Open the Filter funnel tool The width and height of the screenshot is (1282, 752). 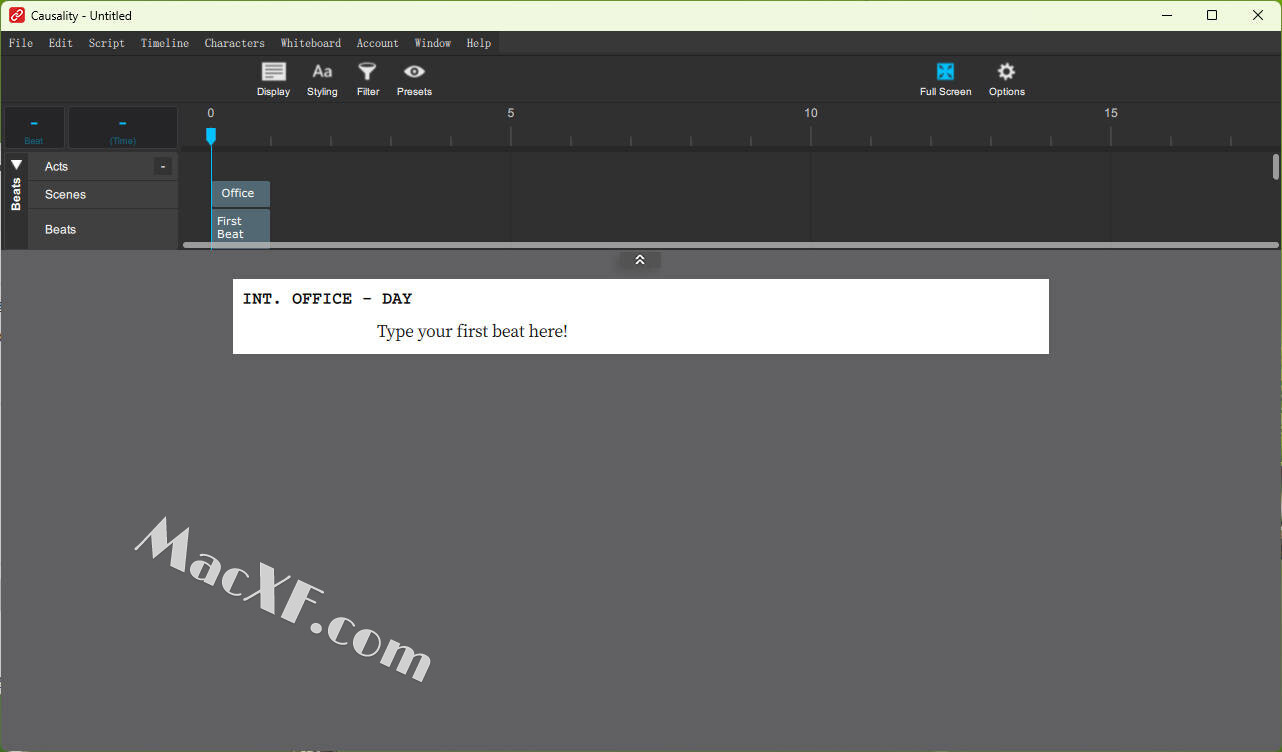tap(368, 79)
